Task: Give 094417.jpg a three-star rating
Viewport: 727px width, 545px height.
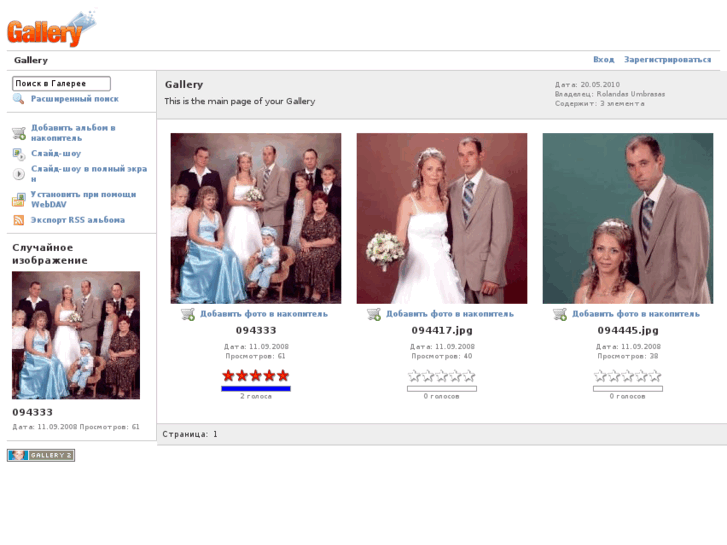Action: click(442, 376)
